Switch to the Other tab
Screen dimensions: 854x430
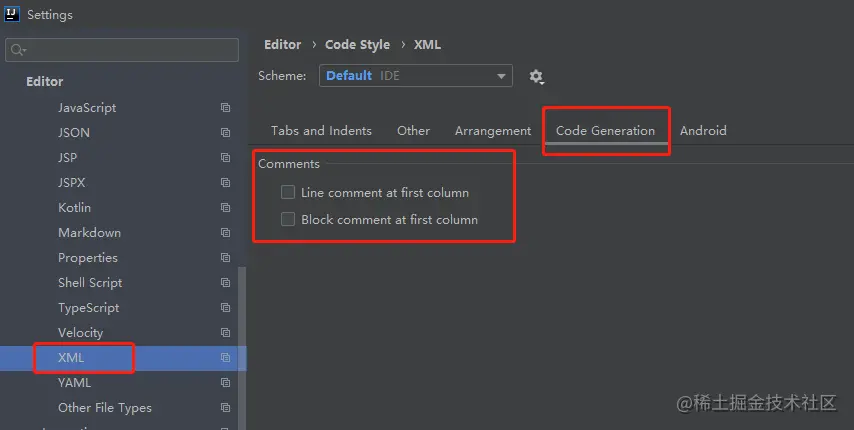point(413,131)
